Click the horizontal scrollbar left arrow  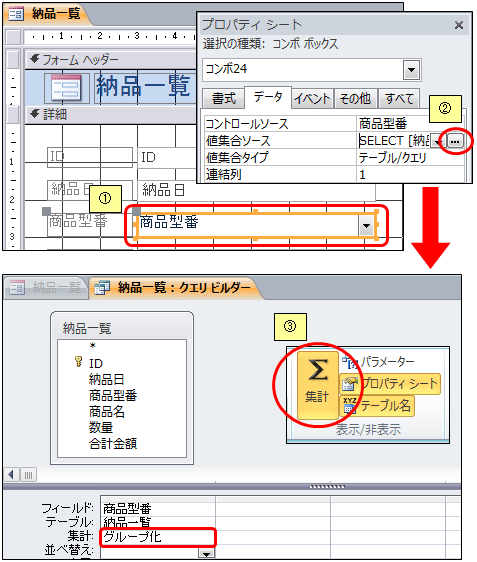coord(11,475)
